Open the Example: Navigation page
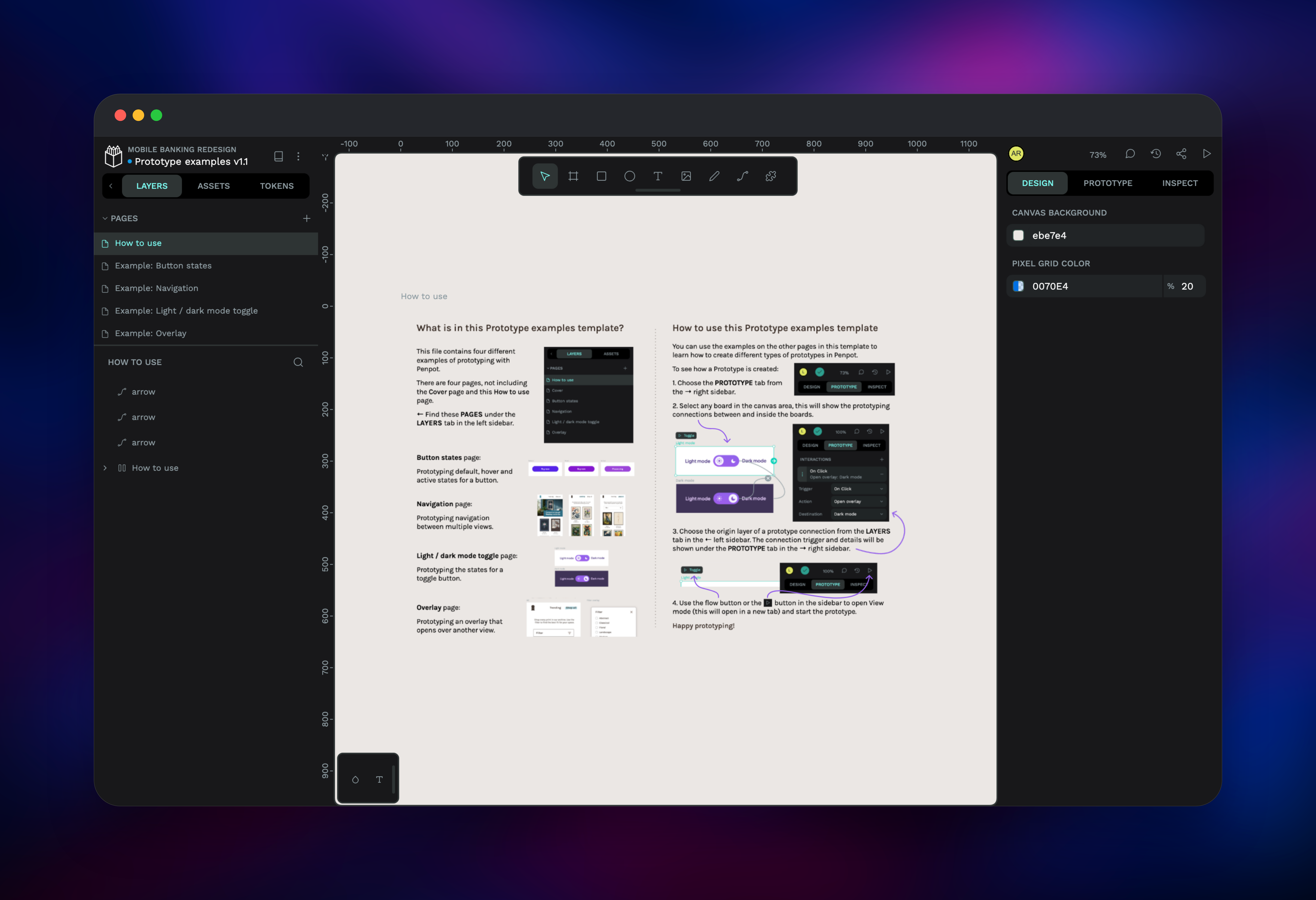 point(206,289)
